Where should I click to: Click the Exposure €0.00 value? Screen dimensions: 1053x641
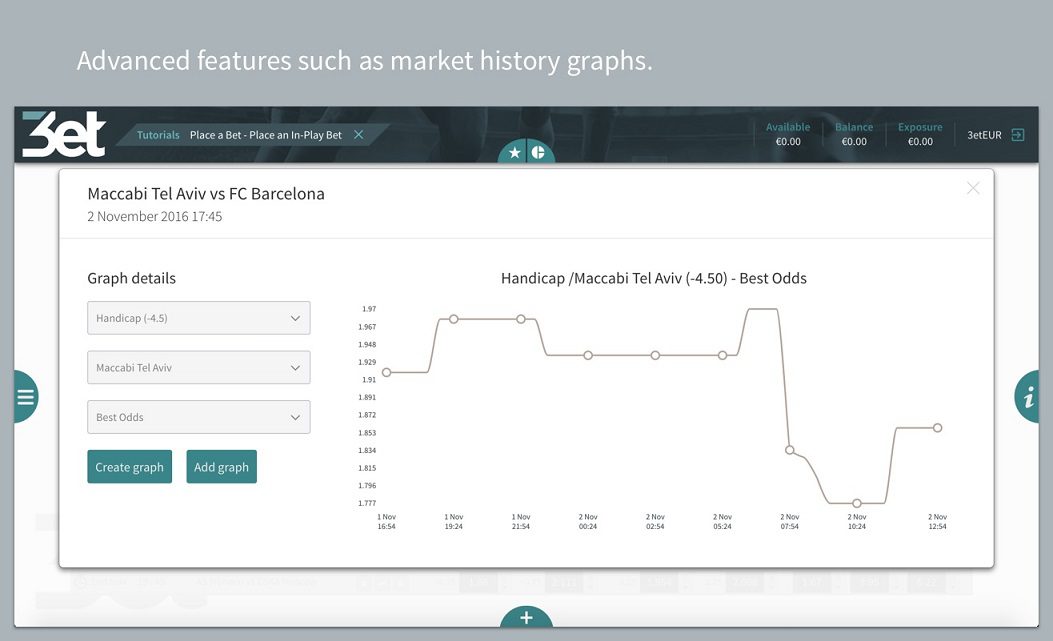(920, 142)
